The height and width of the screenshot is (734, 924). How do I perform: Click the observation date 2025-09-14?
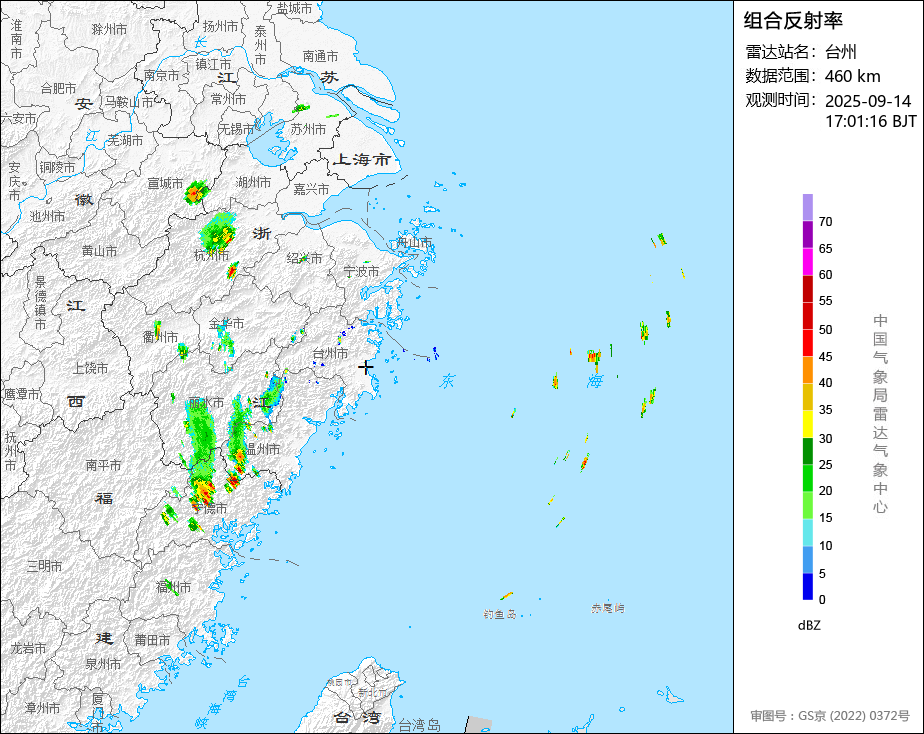coord(867,101)
